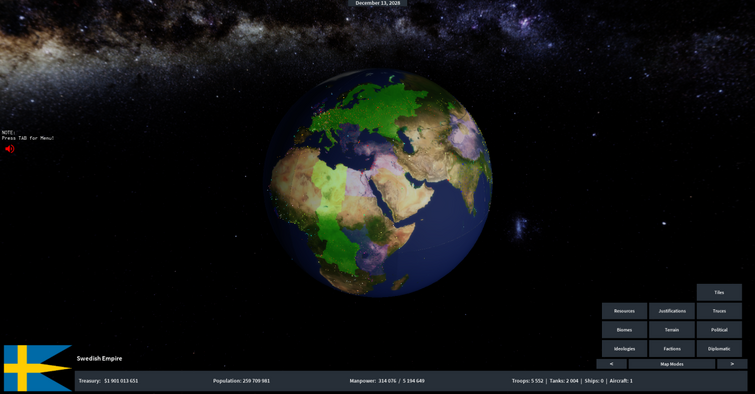Image resolution: width=755 pixels, height=394 pixels.
Task: Click the Swedish Empire country name
Action: (x=99, y=358)
